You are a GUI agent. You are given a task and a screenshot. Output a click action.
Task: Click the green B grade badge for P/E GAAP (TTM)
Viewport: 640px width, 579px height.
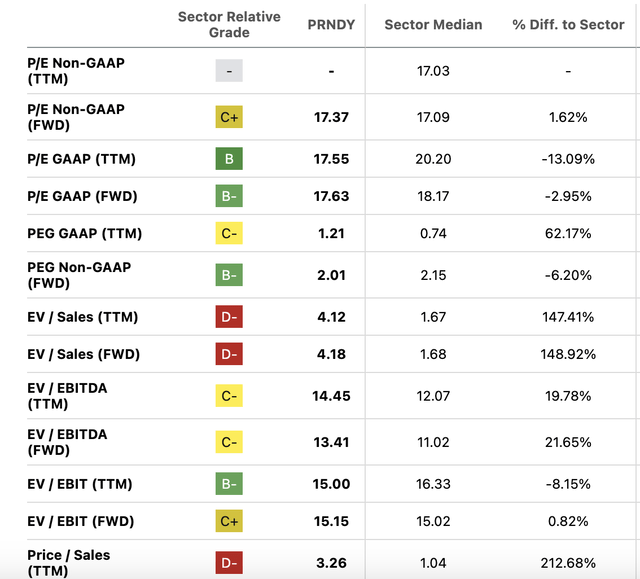point(229,159)
